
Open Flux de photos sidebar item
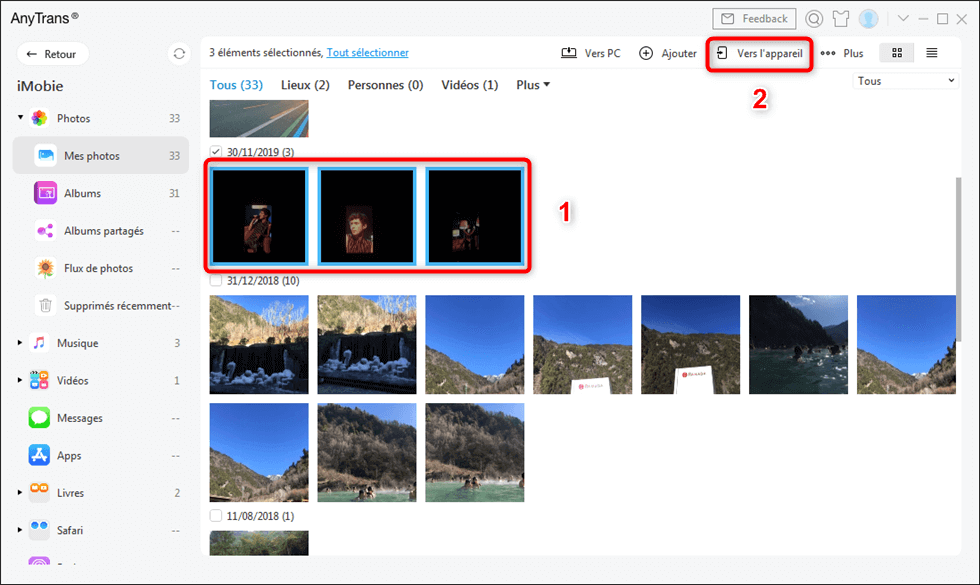point(98,268)
